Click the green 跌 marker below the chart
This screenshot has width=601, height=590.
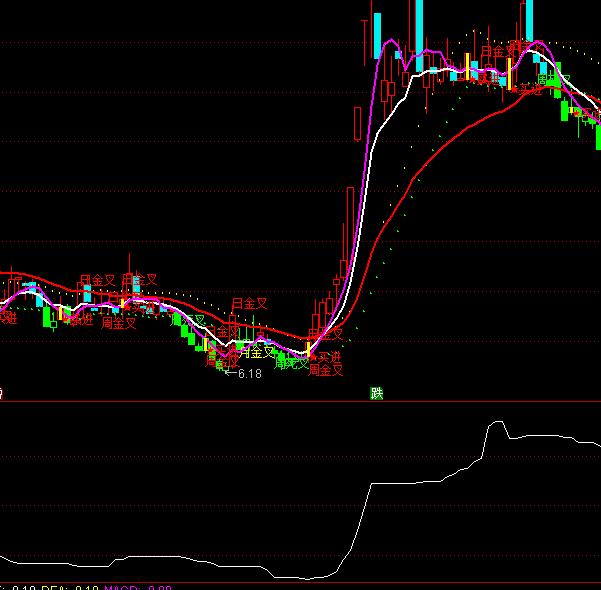tap(377, 393)
